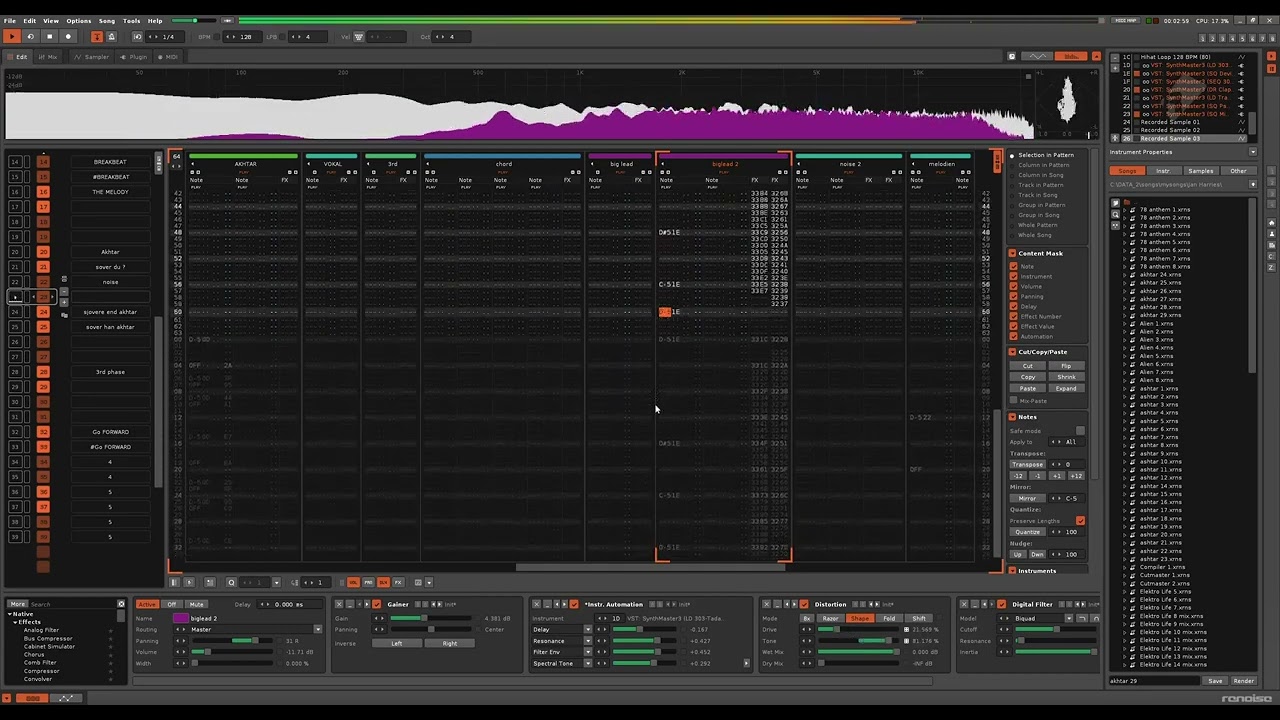Click the Render button
This screenshot has height=720, width=1280.
[x=1243, y=681]
